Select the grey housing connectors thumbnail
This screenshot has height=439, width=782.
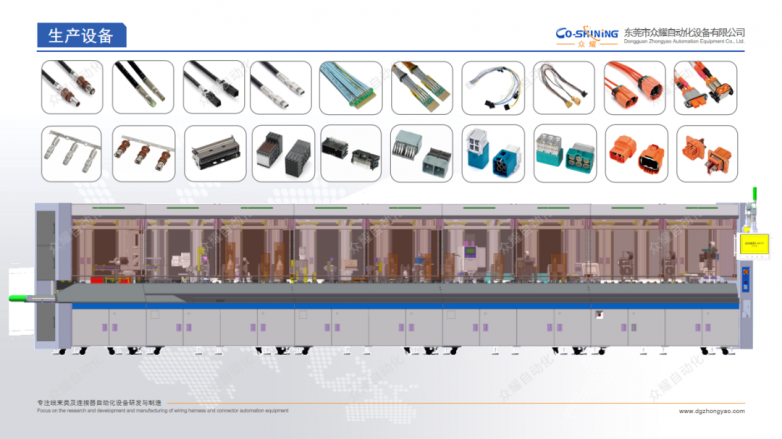[x=421, y=153]
